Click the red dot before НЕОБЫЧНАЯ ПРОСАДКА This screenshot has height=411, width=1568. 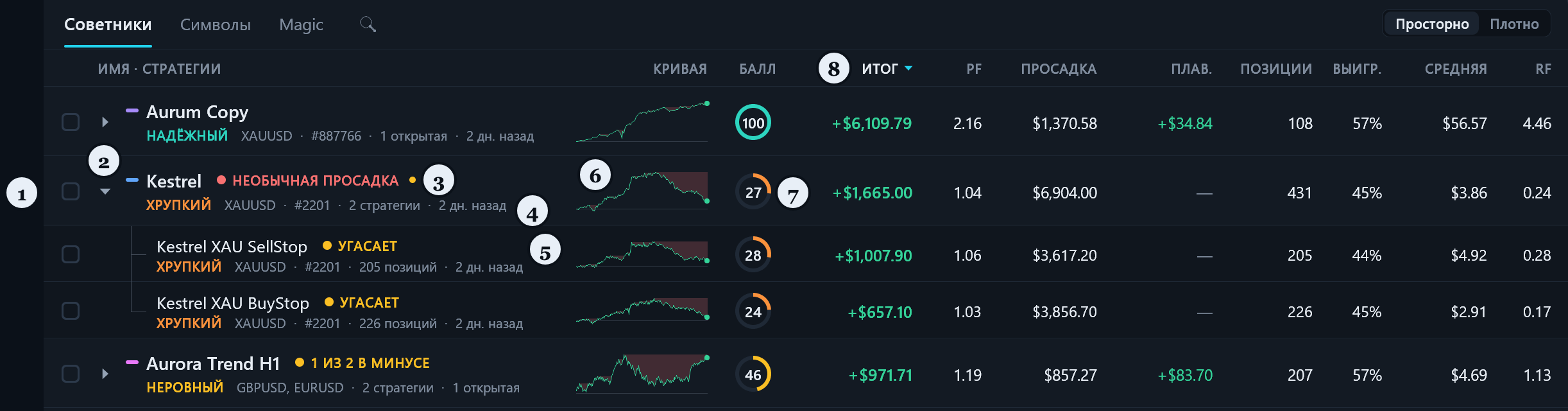(221, 180)
